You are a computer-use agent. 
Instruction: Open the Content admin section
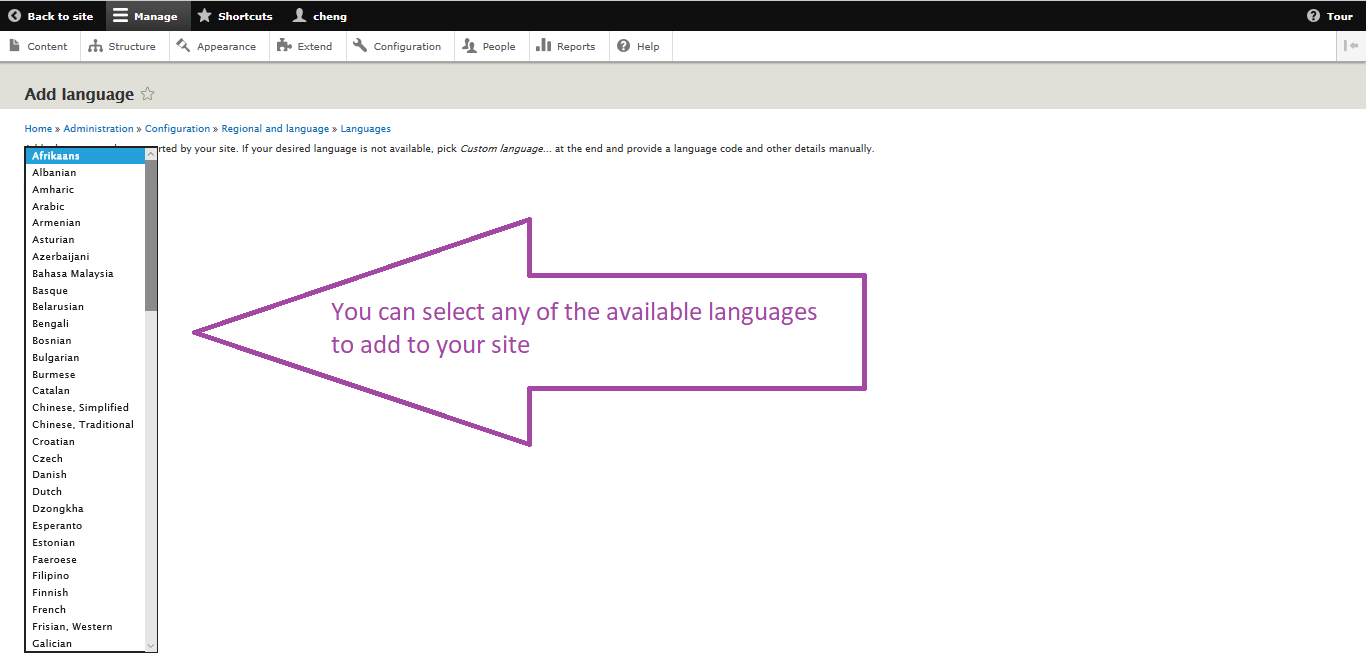[x=39, y=46]
